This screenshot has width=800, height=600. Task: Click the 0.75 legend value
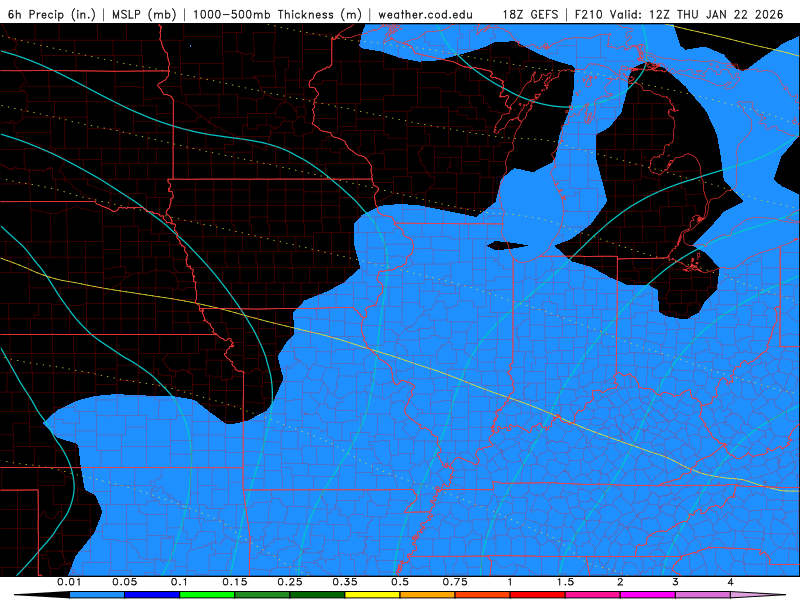pyautogui.click(x=455, y=582)
